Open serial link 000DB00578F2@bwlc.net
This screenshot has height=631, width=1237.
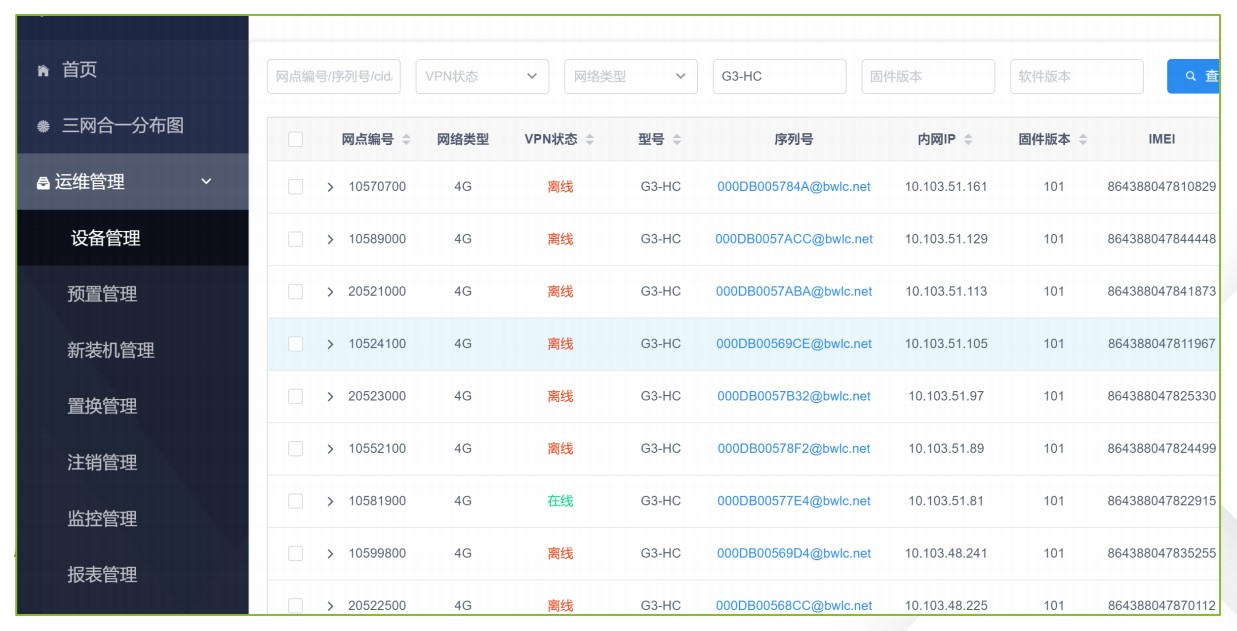pos(794,449)
